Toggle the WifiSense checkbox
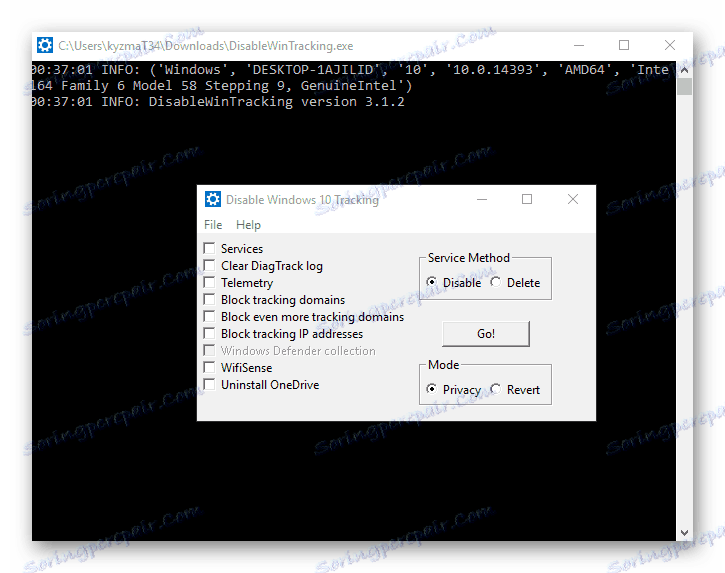The width and height of the screenshot is (725, 573). coord(209,368)
